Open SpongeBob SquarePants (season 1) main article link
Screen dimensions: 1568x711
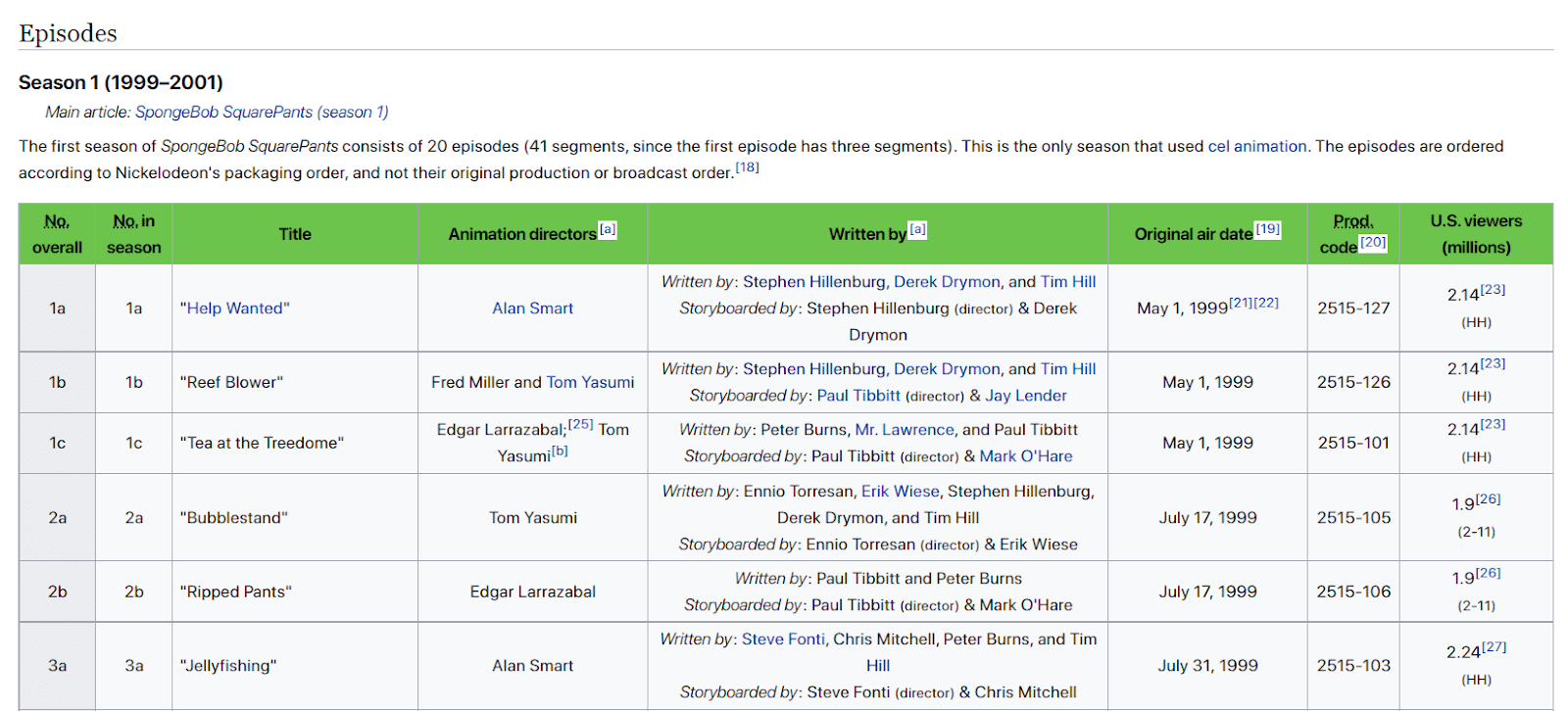coord(262,112)
